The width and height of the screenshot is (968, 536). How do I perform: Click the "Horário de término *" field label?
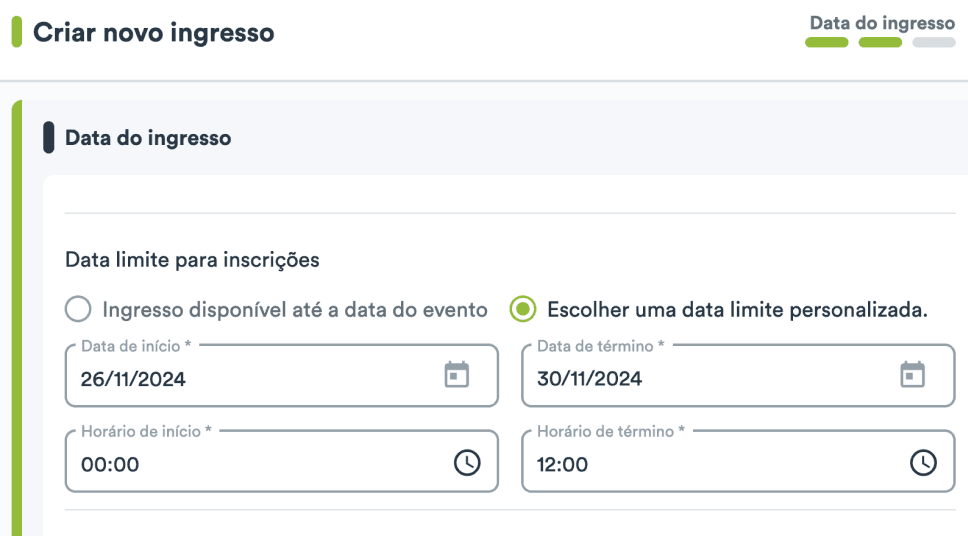tap(611, 431)
